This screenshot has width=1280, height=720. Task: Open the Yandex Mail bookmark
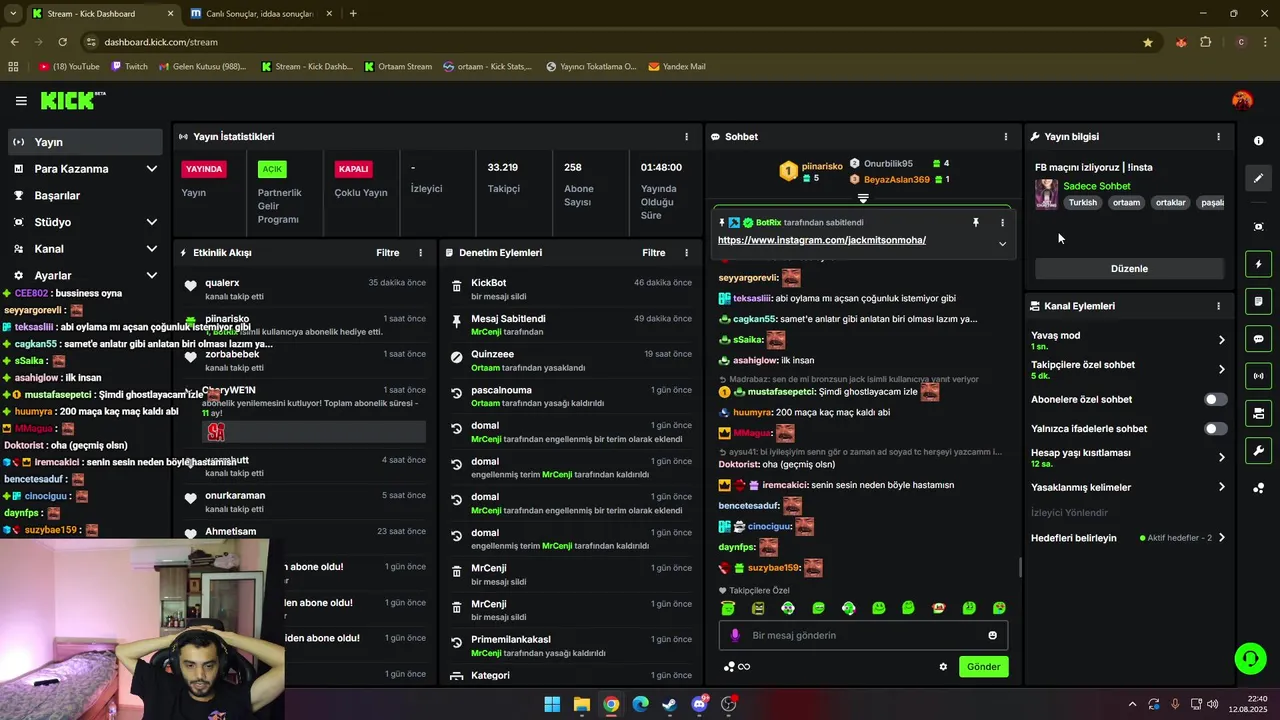click(x=677, y=67)
